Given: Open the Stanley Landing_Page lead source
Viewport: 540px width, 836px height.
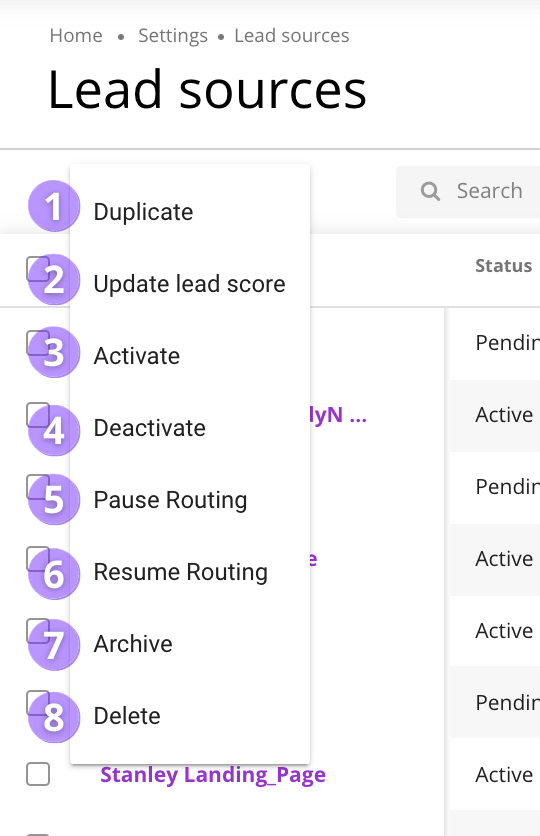Looking at the screenshot, I should tap(213, 775).
